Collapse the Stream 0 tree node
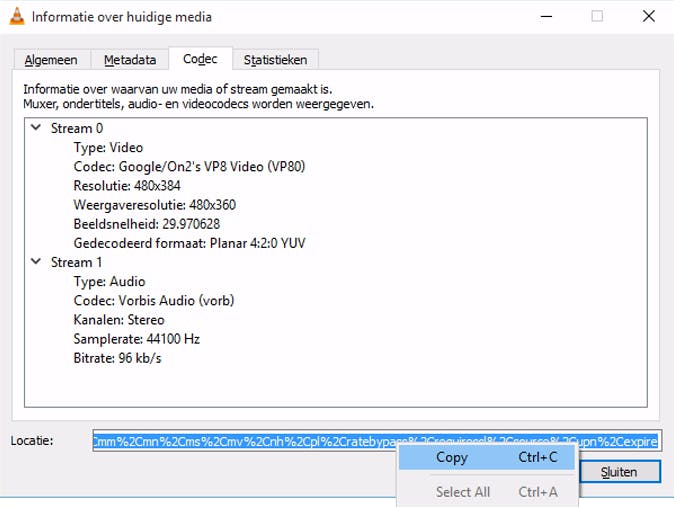 click(36, 127)
